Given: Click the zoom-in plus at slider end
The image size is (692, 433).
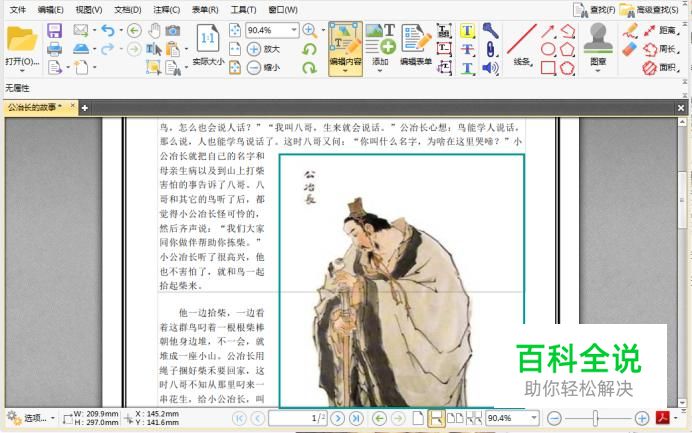Looking at the screenshot, I should click(642, 418).
